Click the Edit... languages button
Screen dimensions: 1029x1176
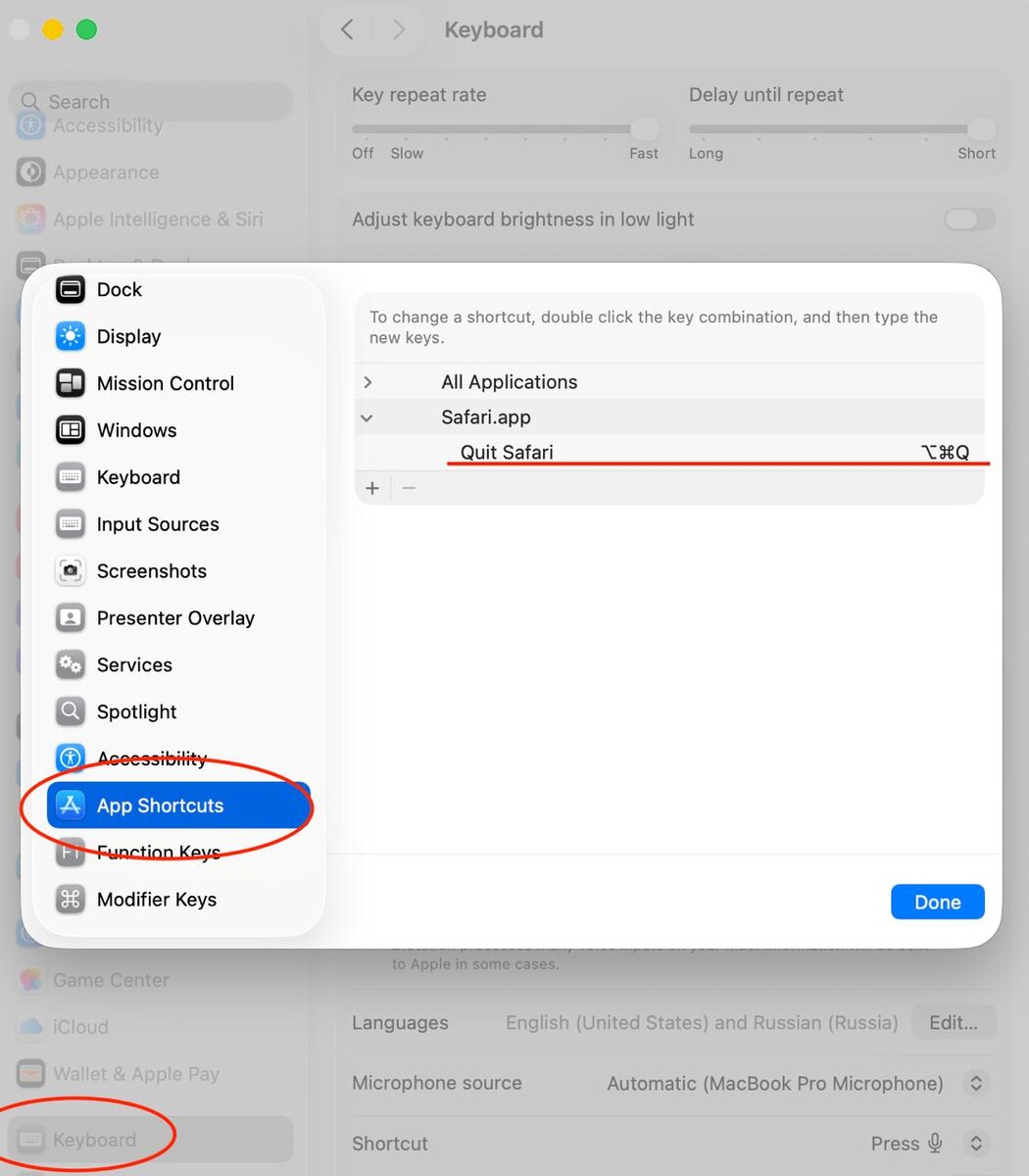[954, 1022]
